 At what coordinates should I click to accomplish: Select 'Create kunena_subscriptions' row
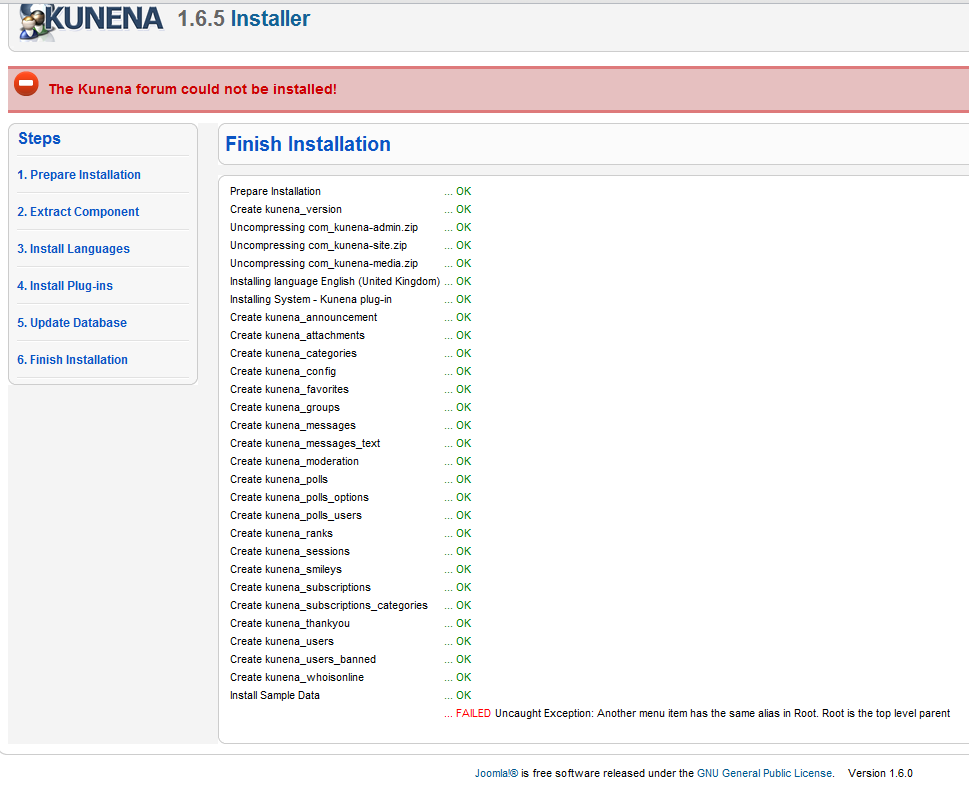pyautogui.click(x=350, y=587)
